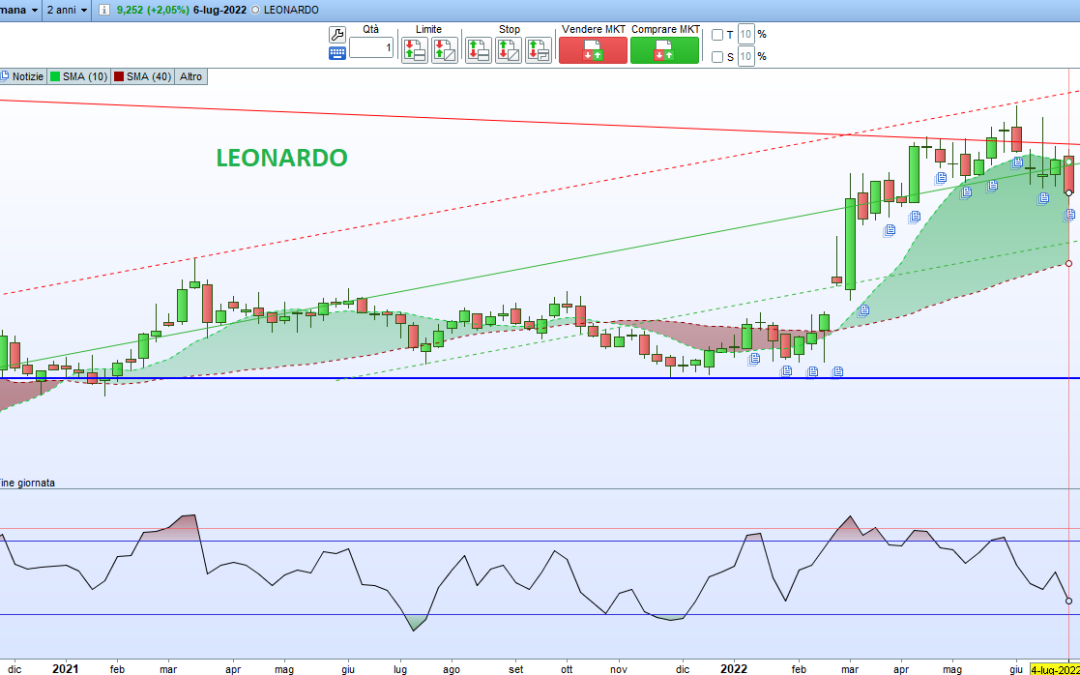Enable the S percentage checkbox
Screen dimensions: 1080x675
tap(717, 57)
